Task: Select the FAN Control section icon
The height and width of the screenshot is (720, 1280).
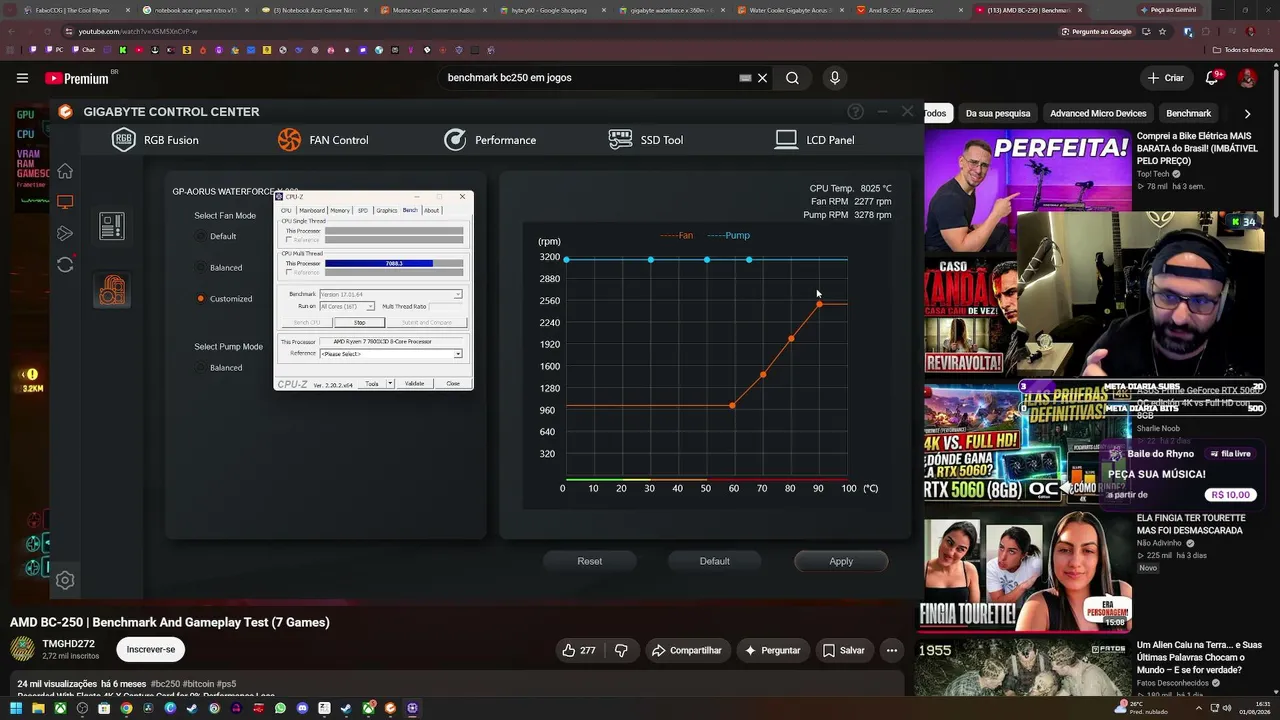Action: coord(289,140)
